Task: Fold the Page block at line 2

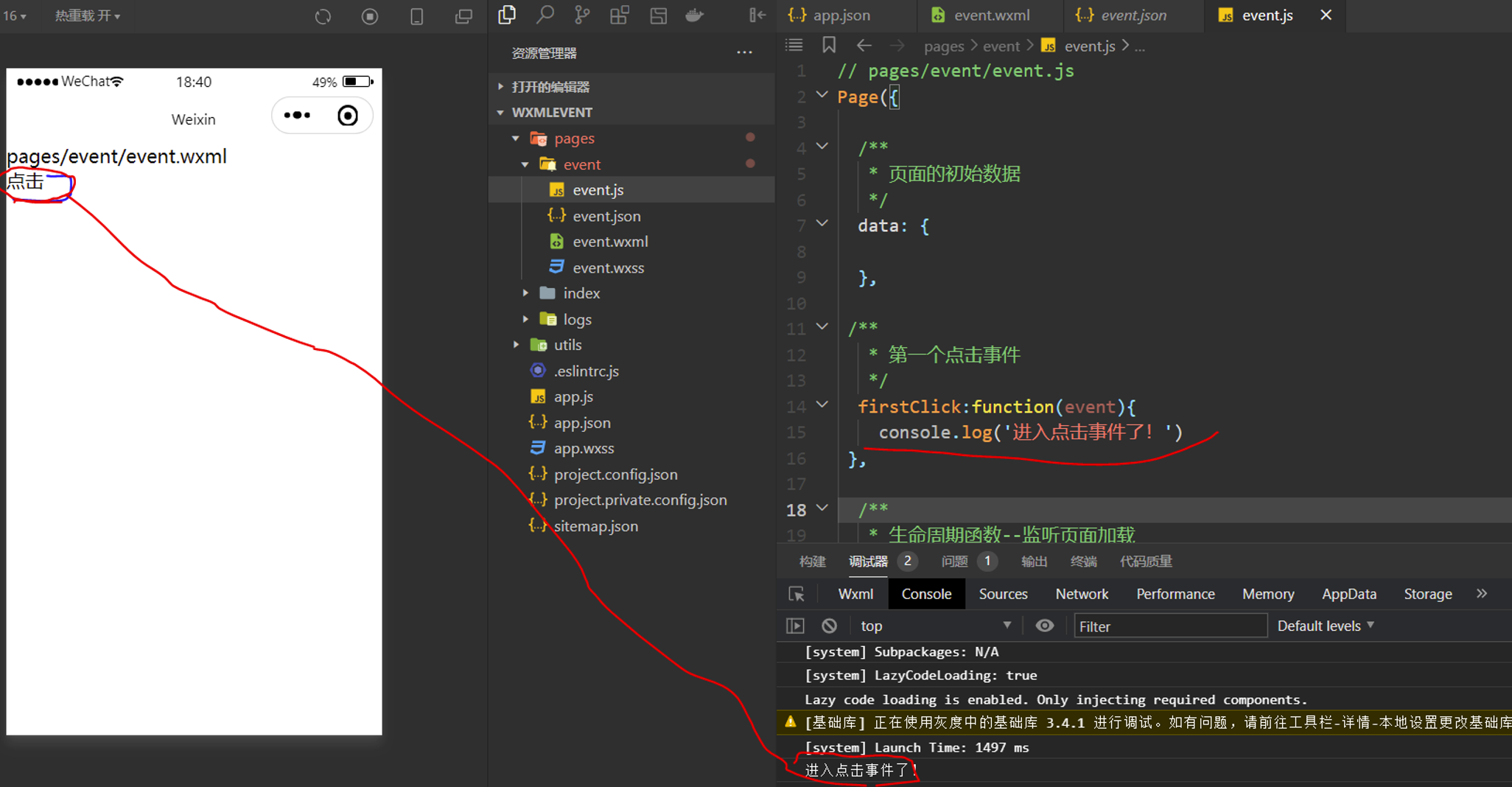Action: coord(822,95)
